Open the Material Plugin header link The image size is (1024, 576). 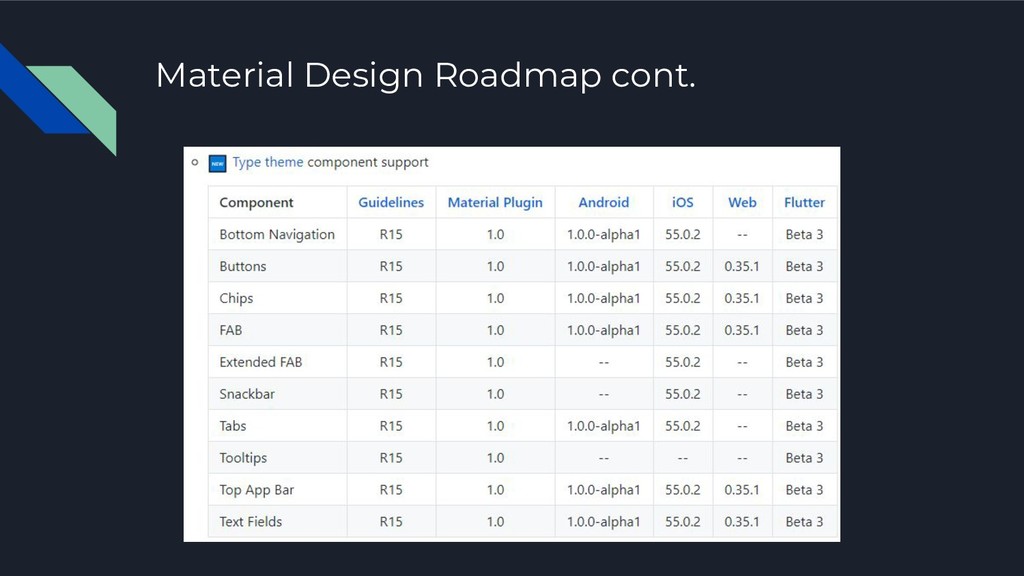click(495, 202)
